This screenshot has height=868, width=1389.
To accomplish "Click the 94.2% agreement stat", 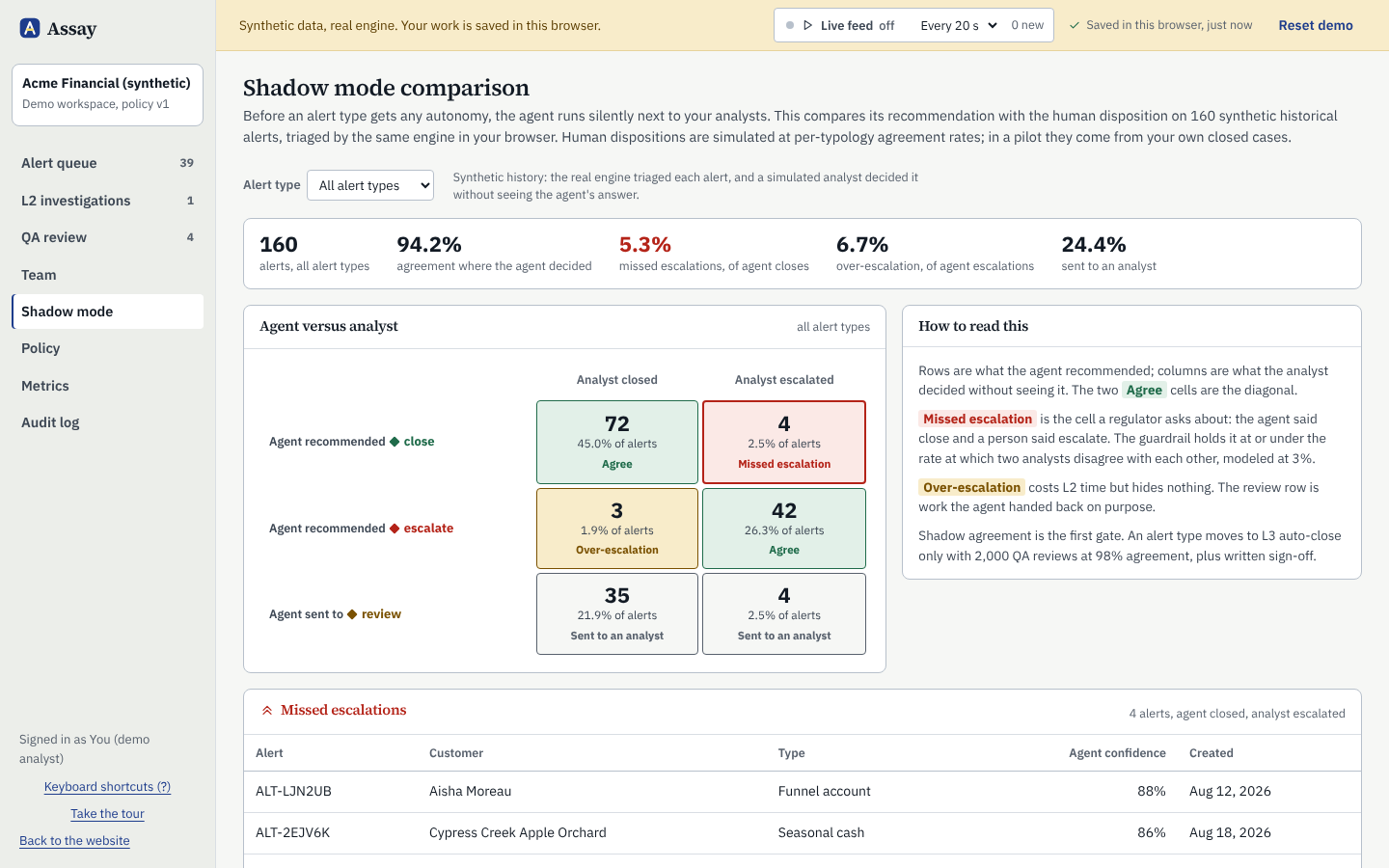I will coord(494,254).
